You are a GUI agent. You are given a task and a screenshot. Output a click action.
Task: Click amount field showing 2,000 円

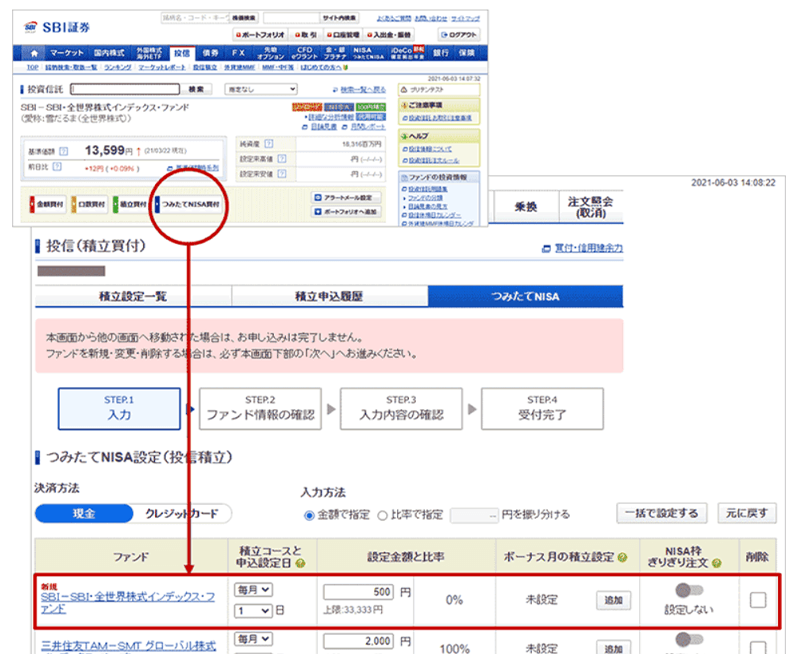[x=359, y=641]
